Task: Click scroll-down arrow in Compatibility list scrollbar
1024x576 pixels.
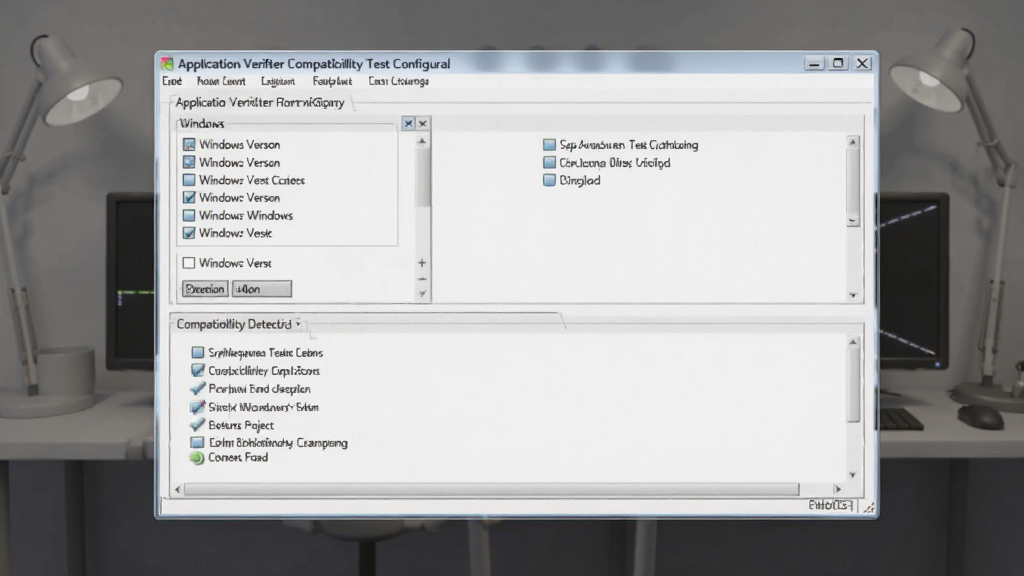Action: [852, 475]
